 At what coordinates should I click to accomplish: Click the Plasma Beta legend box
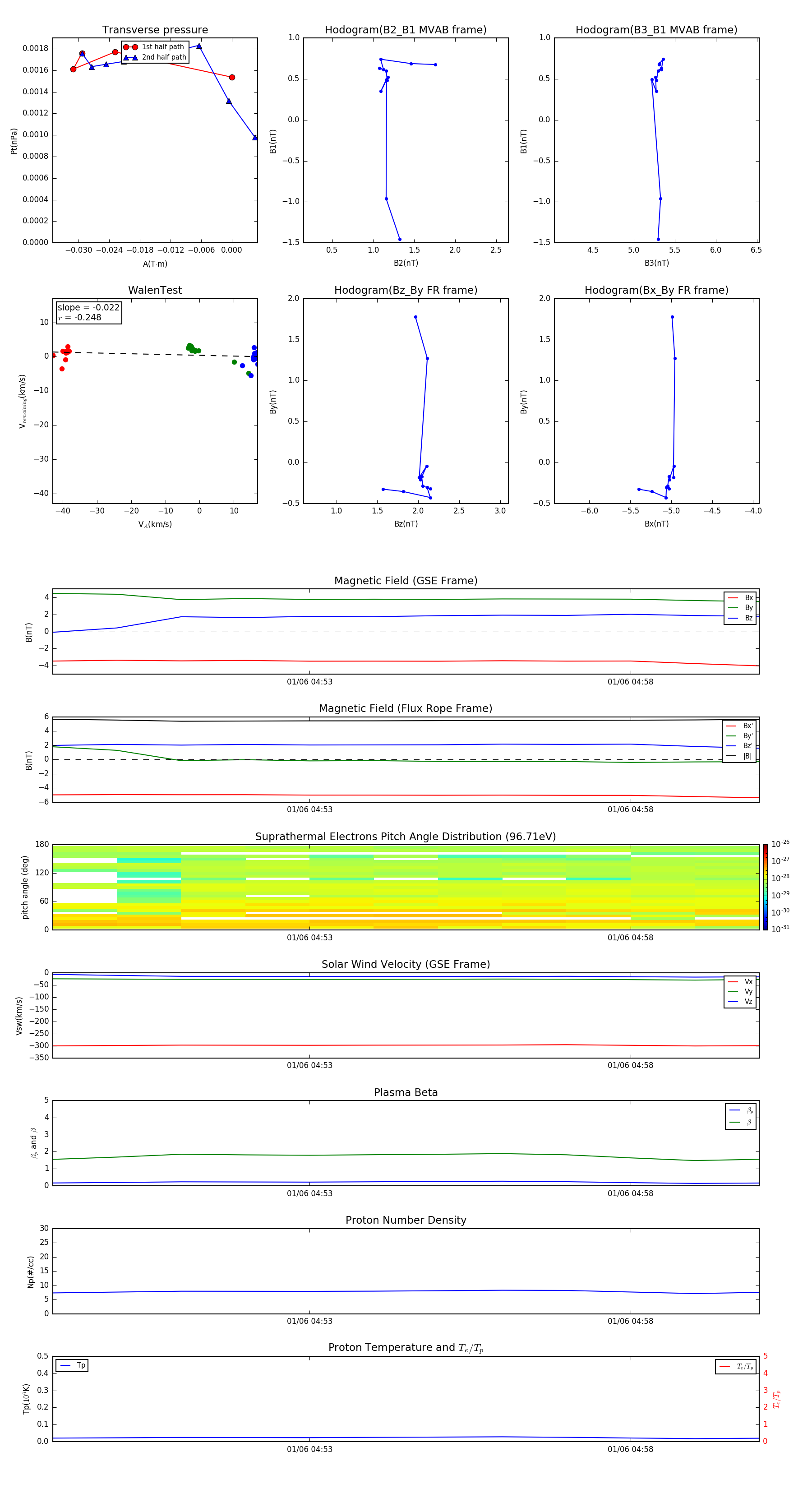click(740, 1116)
